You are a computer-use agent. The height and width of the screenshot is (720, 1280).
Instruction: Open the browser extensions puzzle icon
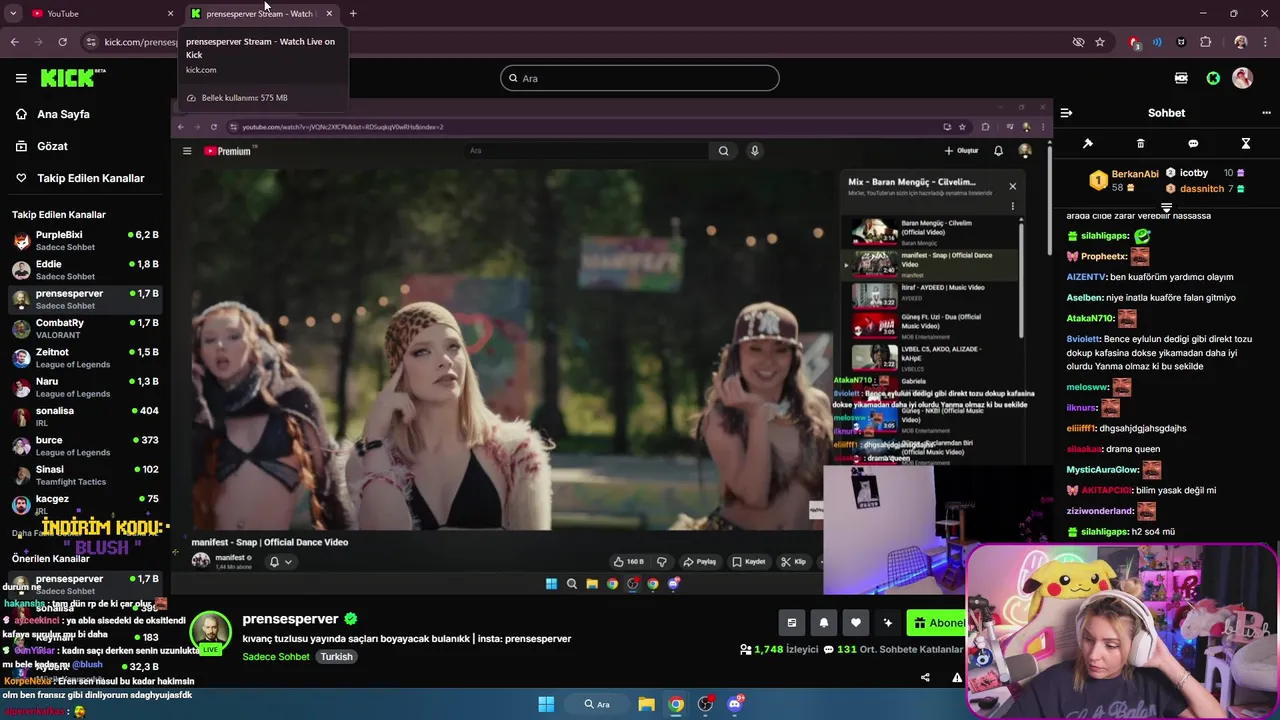(x=1205, y=42)
